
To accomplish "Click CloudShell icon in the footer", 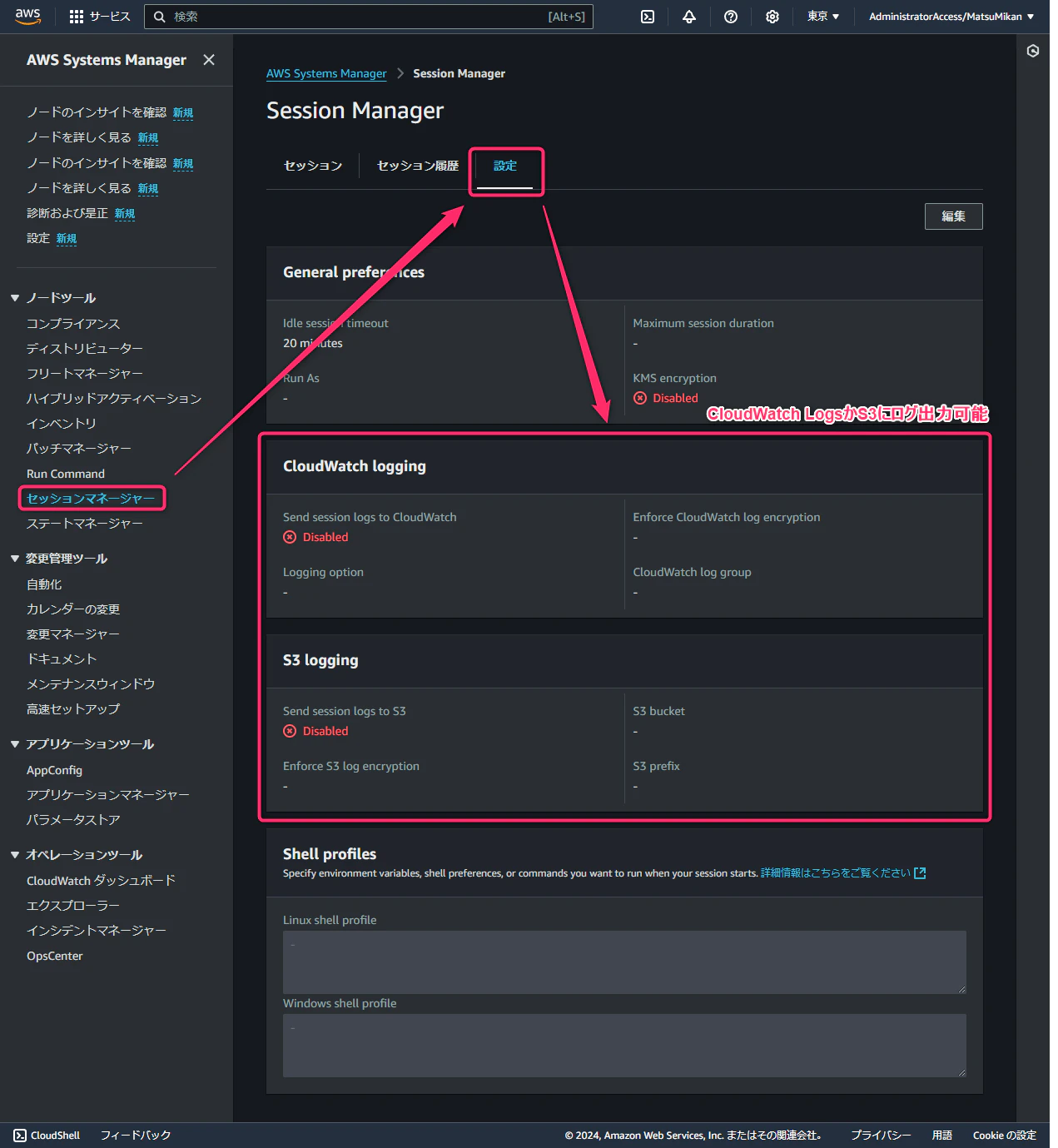I will tap(20, 1136).
